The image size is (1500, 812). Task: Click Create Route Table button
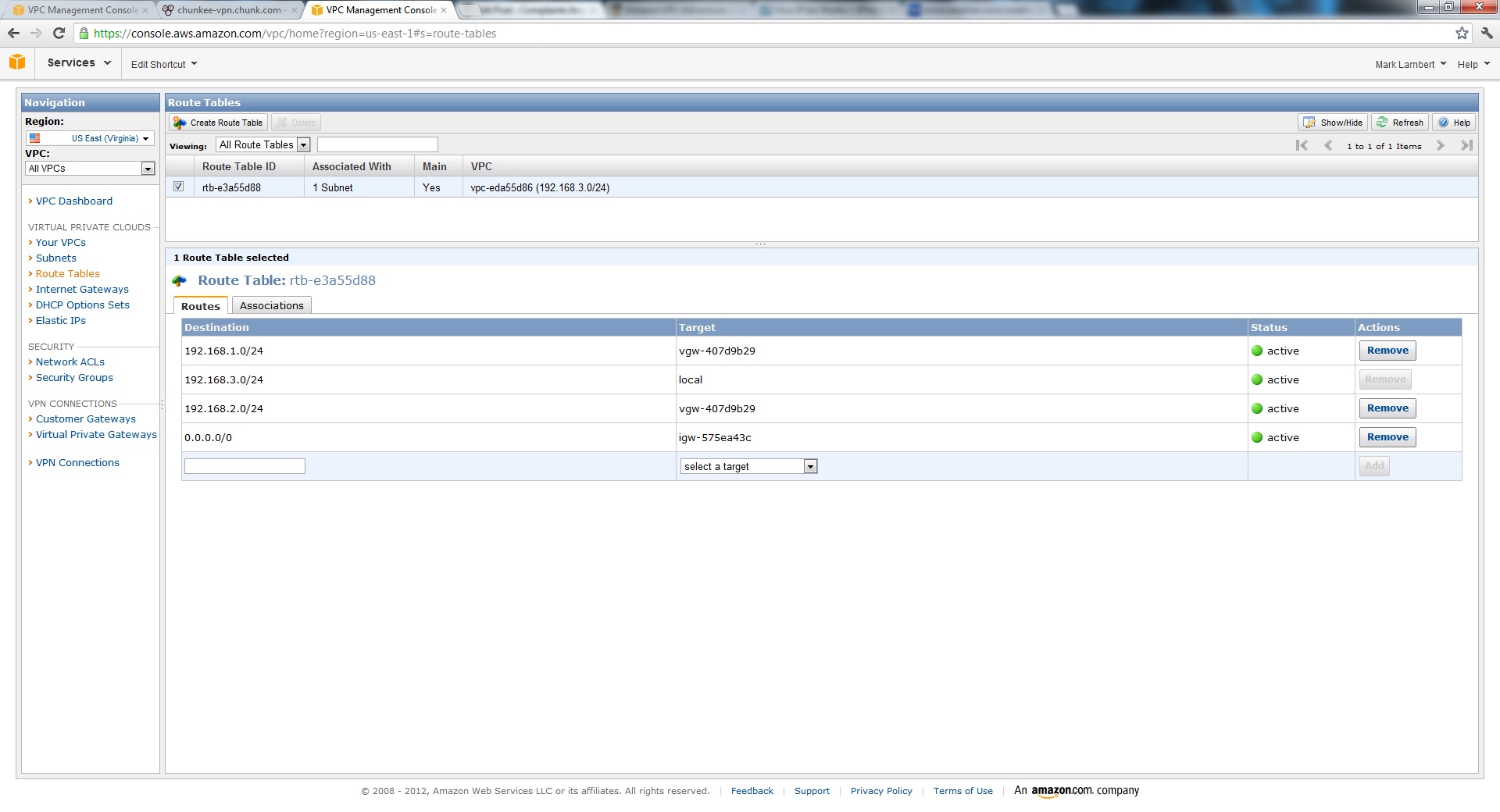click(x=219, y=123)
